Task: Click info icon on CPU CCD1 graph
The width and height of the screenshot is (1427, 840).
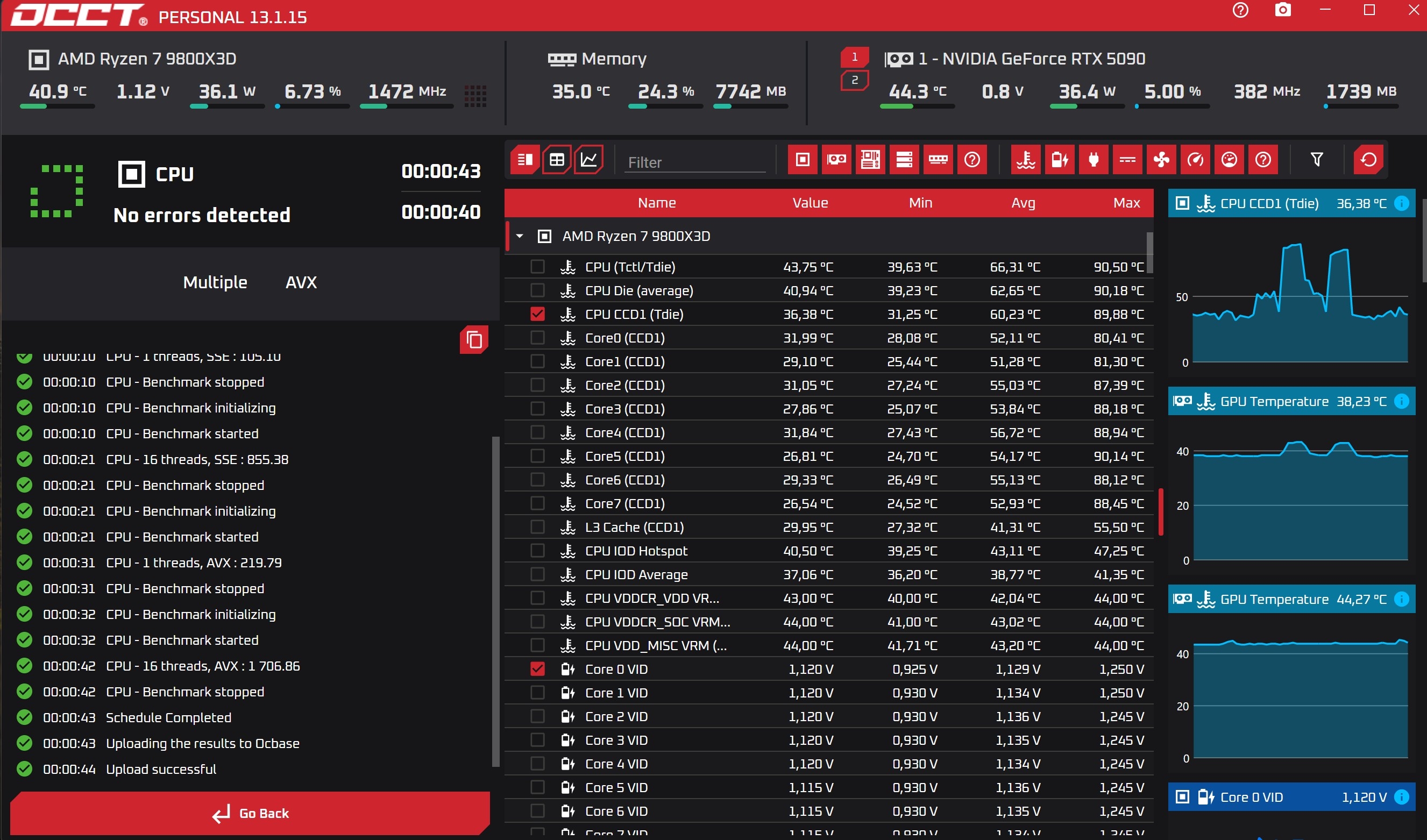Action: (x=1402, y=203)
